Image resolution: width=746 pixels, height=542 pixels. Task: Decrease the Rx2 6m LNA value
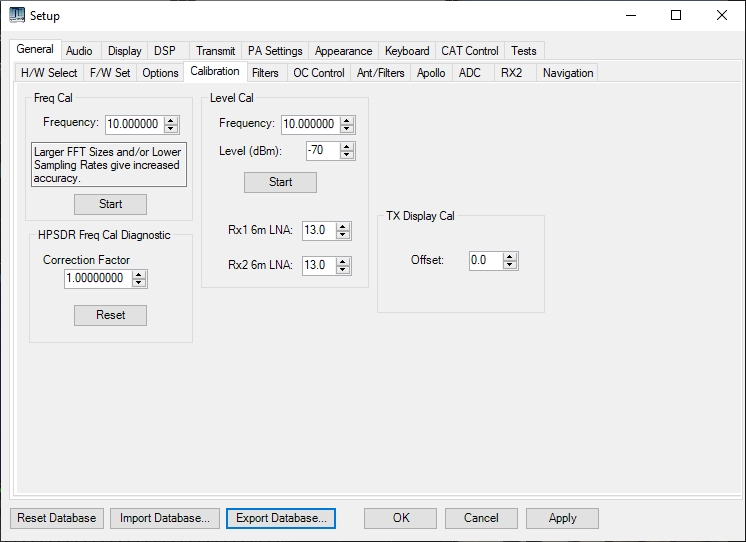[343, 270]
